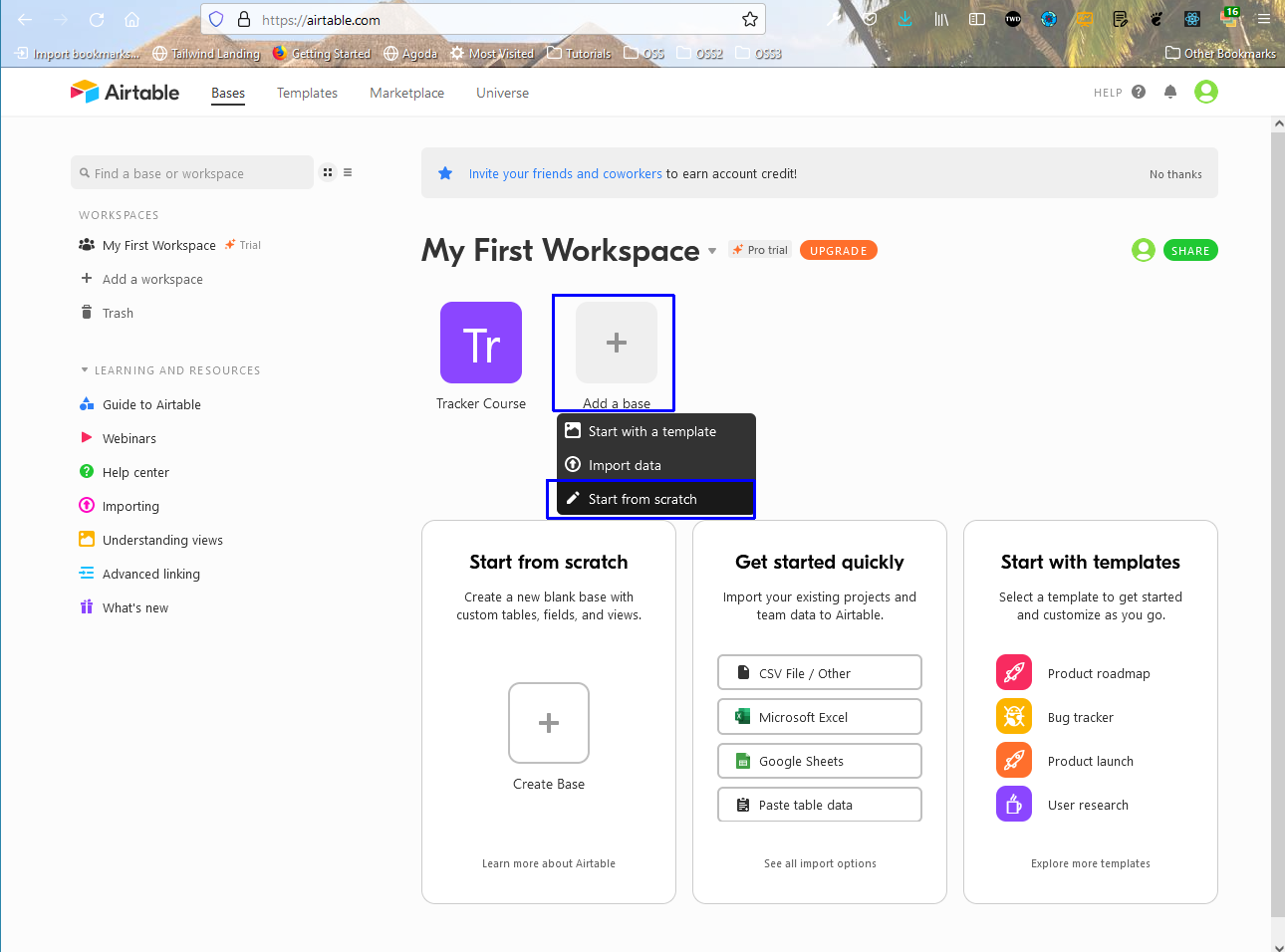The height and width of the screenshot is (952, 1285).
Task: Click the orange UPGRADE button
Action: (x=839, y=251)
